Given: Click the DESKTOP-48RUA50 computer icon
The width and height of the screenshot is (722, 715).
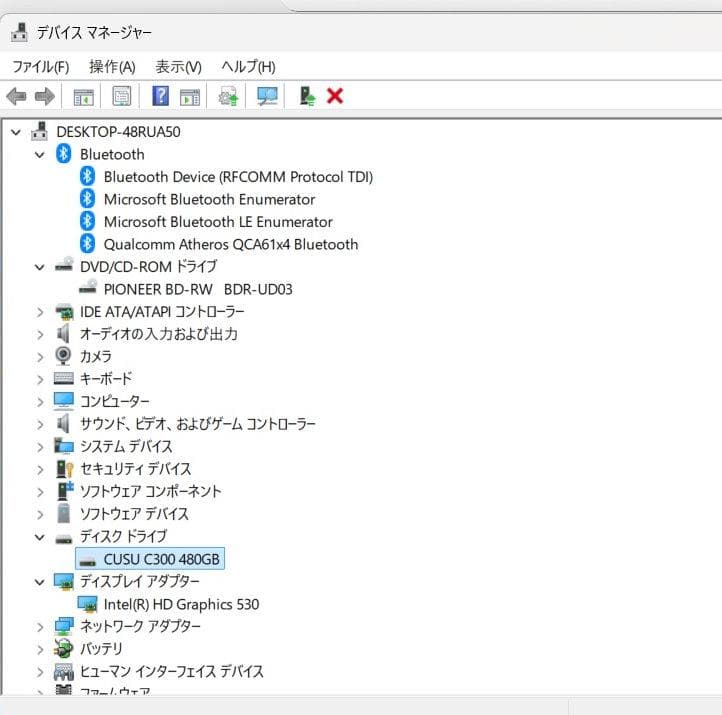Looking at the screenshot, I should pos(40,131).
